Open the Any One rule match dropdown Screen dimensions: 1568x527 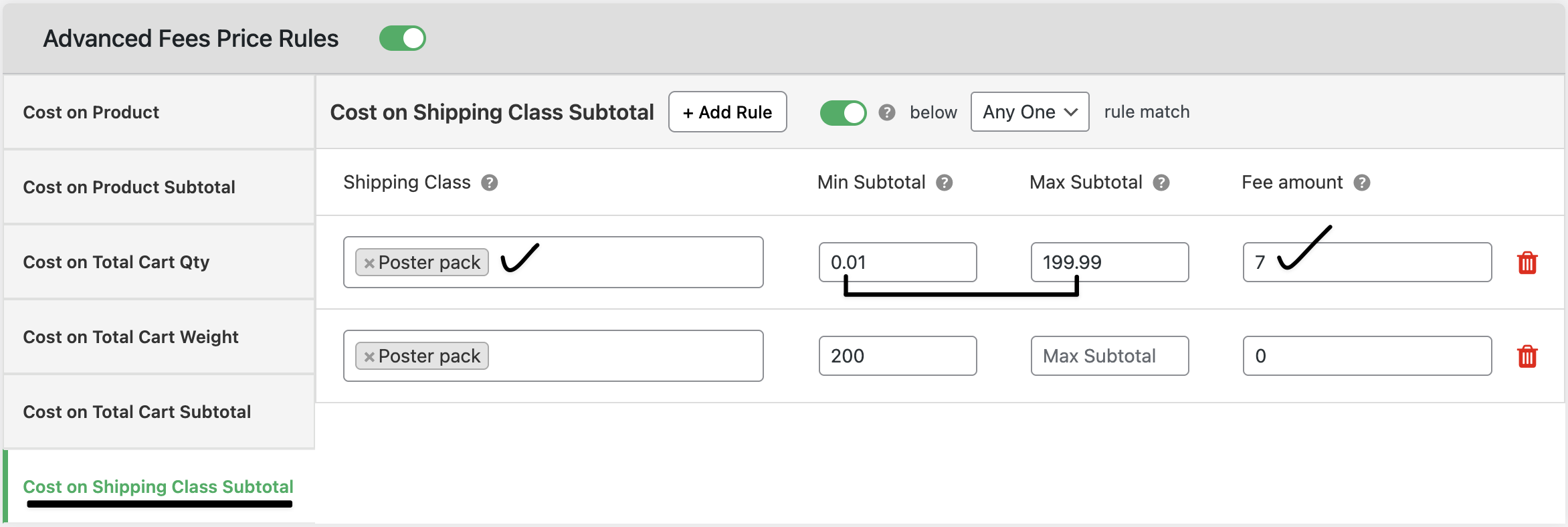[1030, 112]
